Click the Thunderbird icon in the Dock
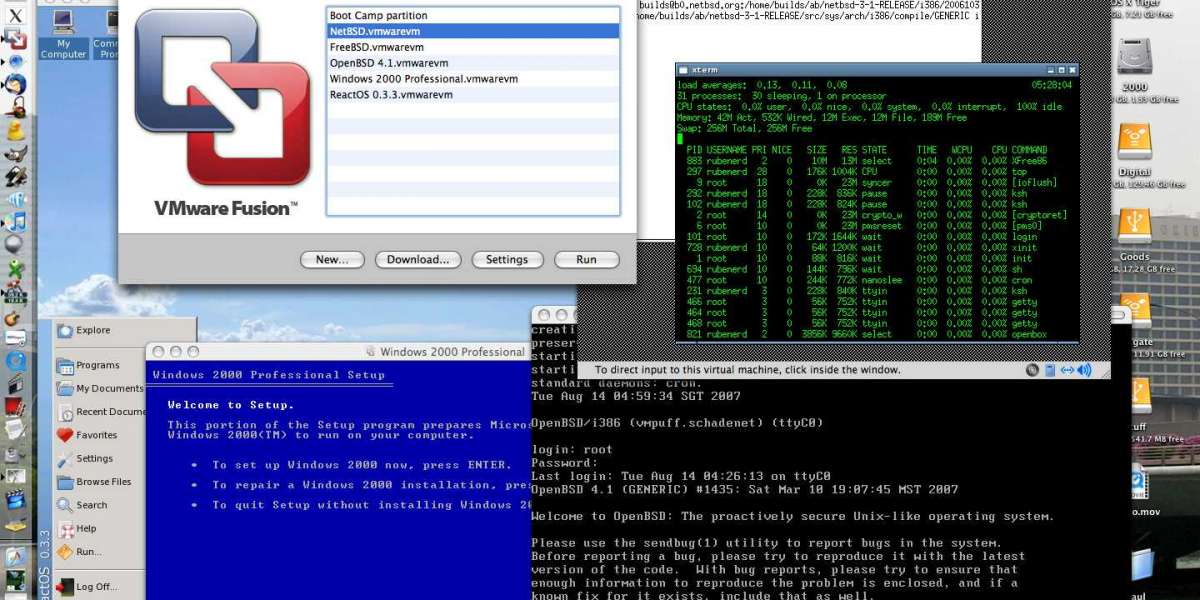 (x=15, y=84)
